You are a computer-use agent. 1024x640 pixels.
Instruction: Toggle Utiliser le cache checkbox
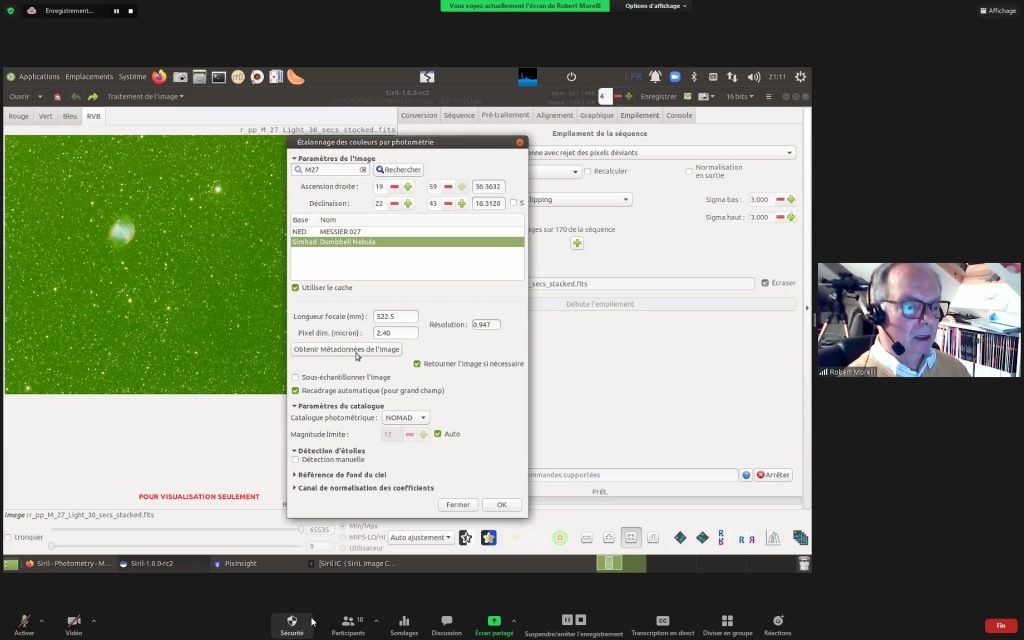click(295, 287)
